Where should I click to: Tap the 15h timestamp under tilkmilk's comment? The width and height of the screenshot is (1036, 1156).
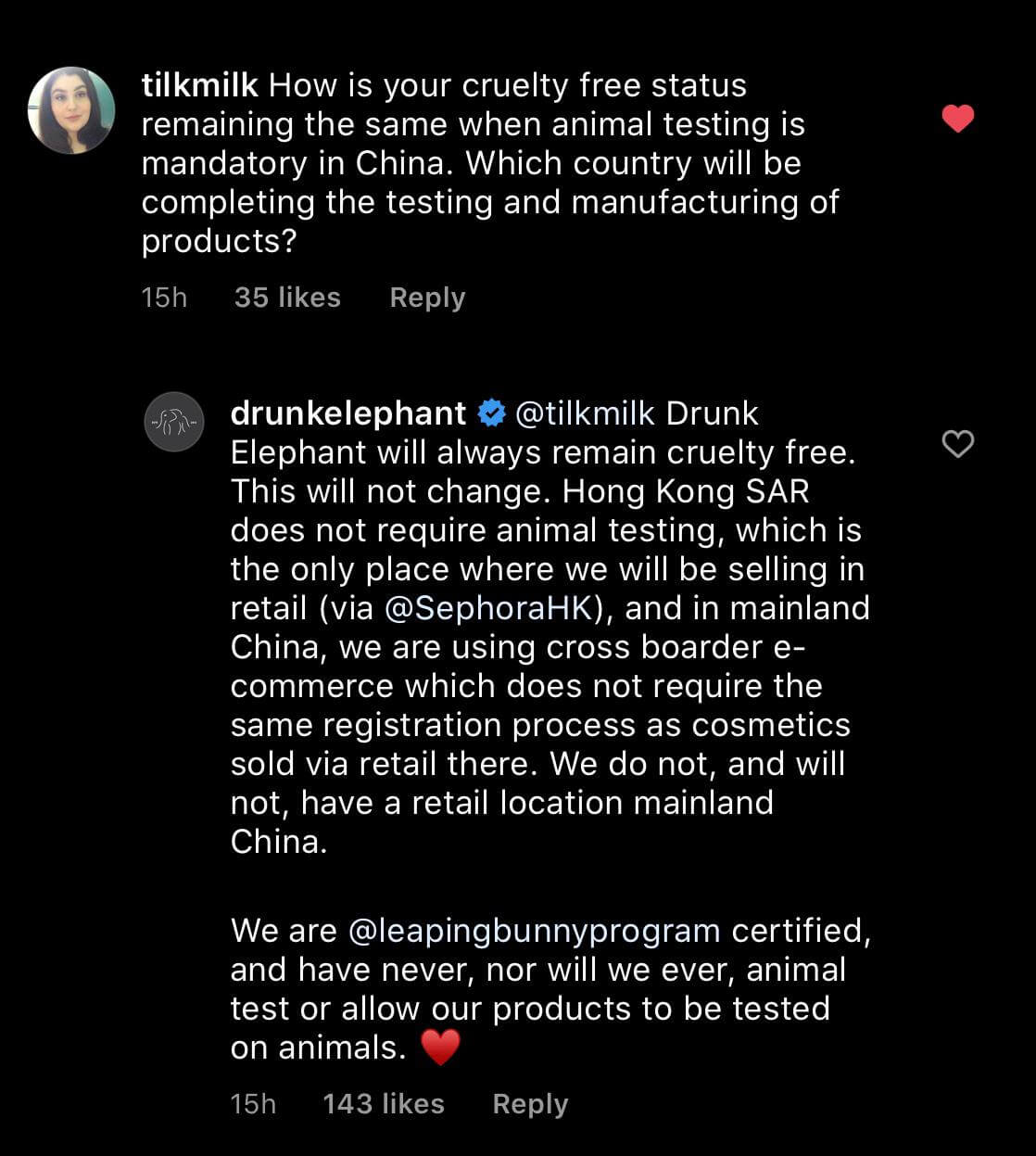tap(164, 298)
